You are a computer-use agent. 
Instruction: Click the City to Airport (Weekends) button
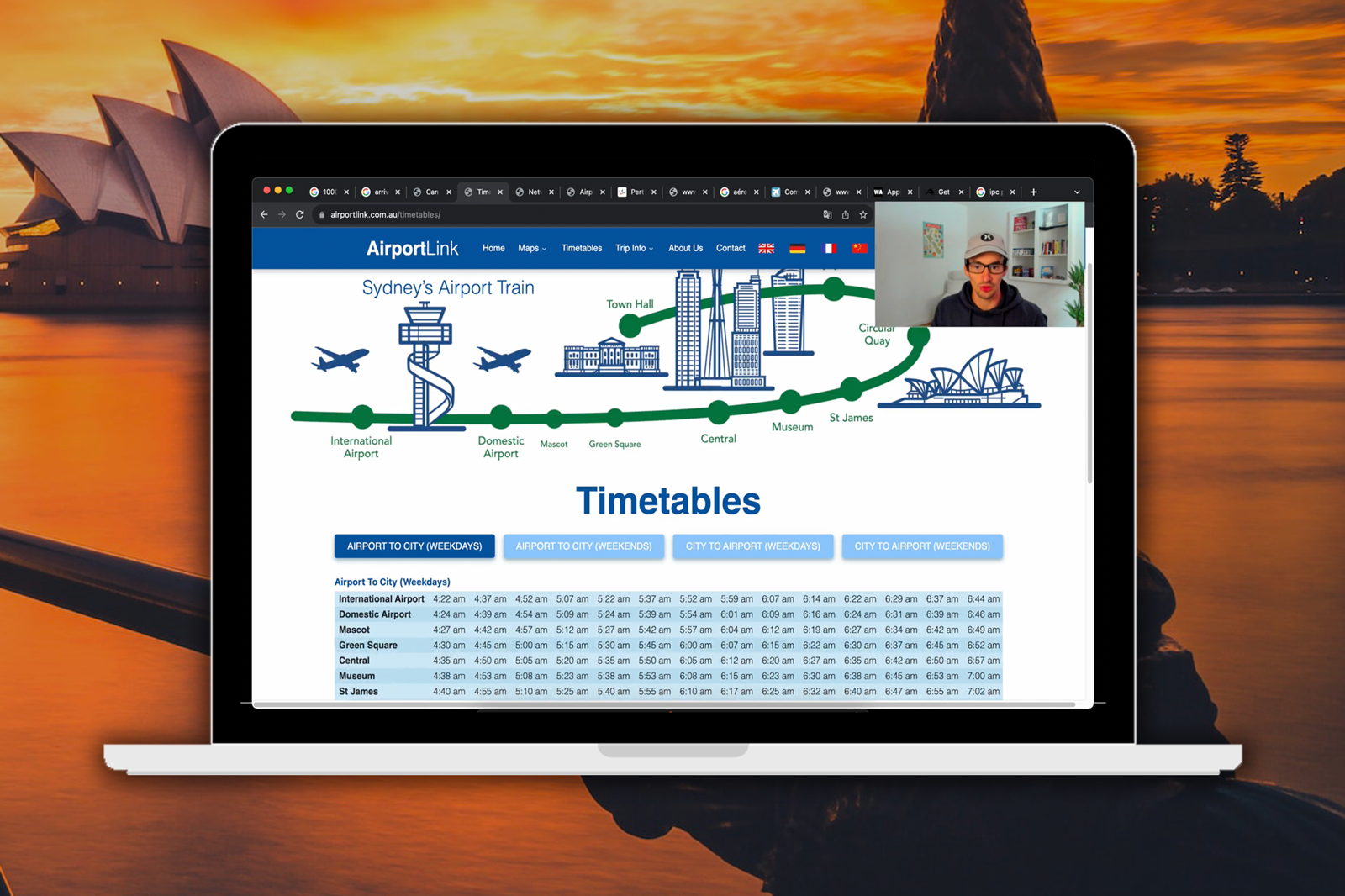(x=922, y=546)
